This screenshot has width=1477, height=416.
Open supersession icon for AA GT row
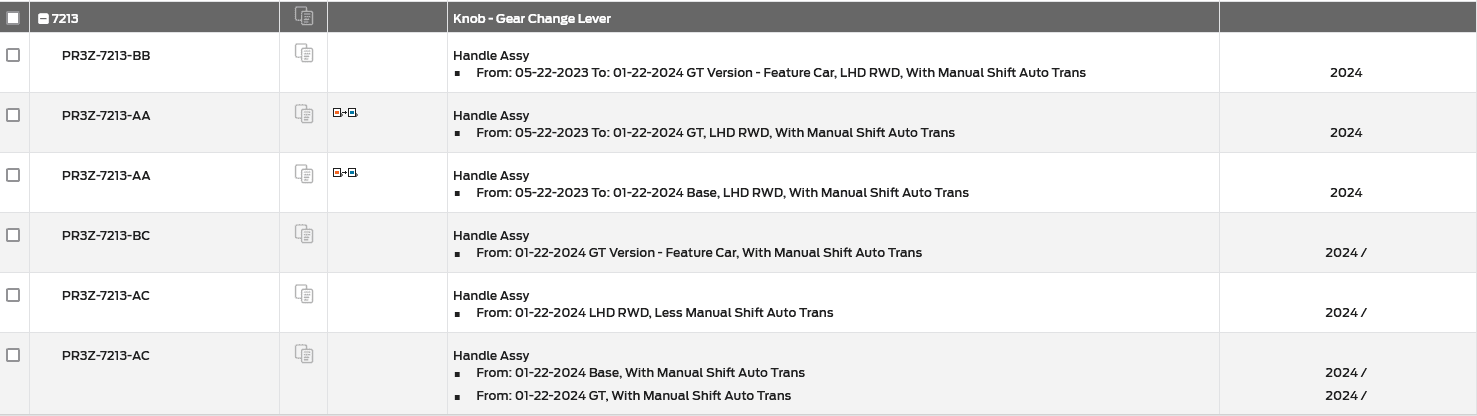point(345,113)
